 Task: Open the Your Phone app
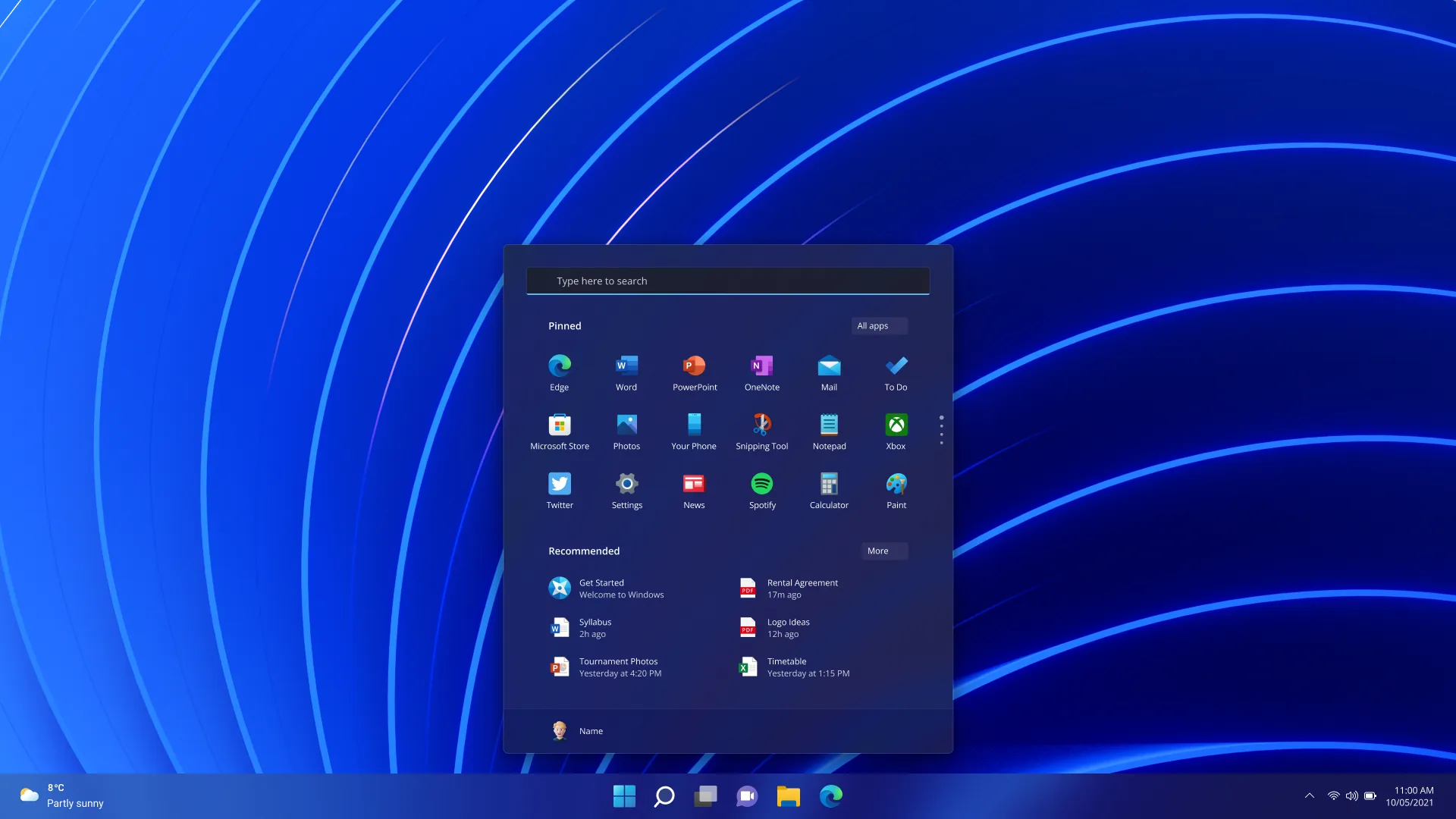(x=694, y=431)
